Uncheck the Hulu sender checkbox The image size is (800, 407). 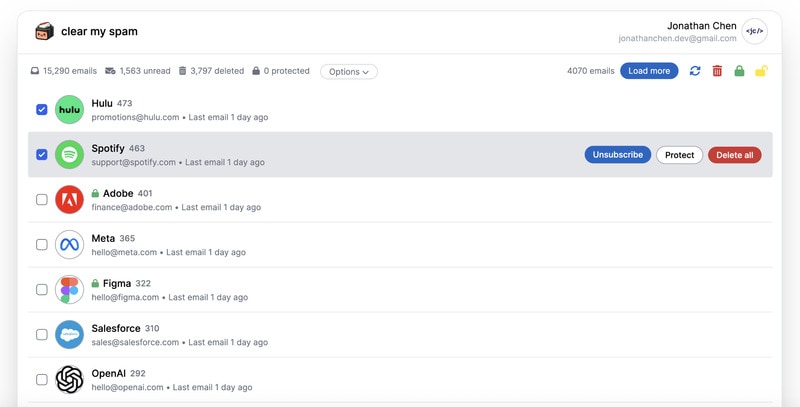tap(42, 110)
